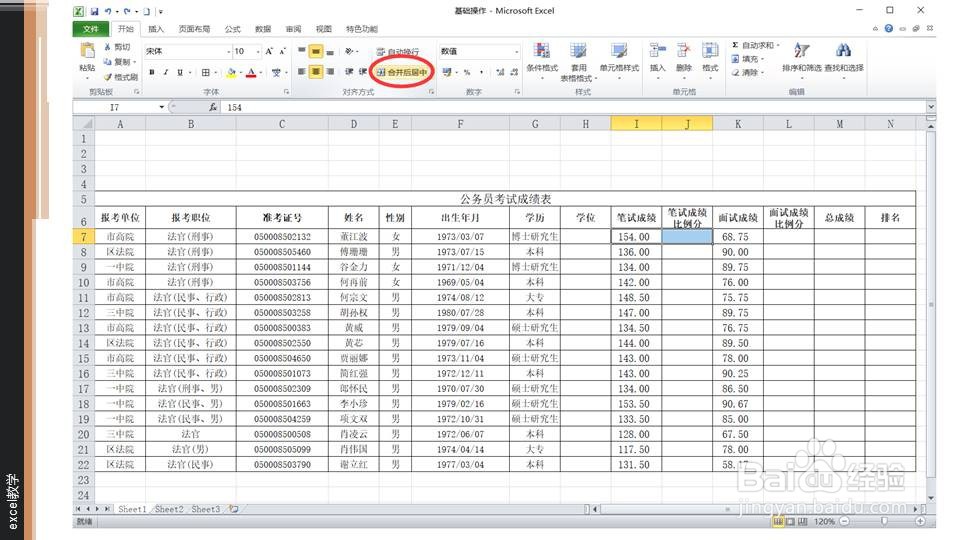Switch to the Insert (插入) ribbon tab

(156, 29)
